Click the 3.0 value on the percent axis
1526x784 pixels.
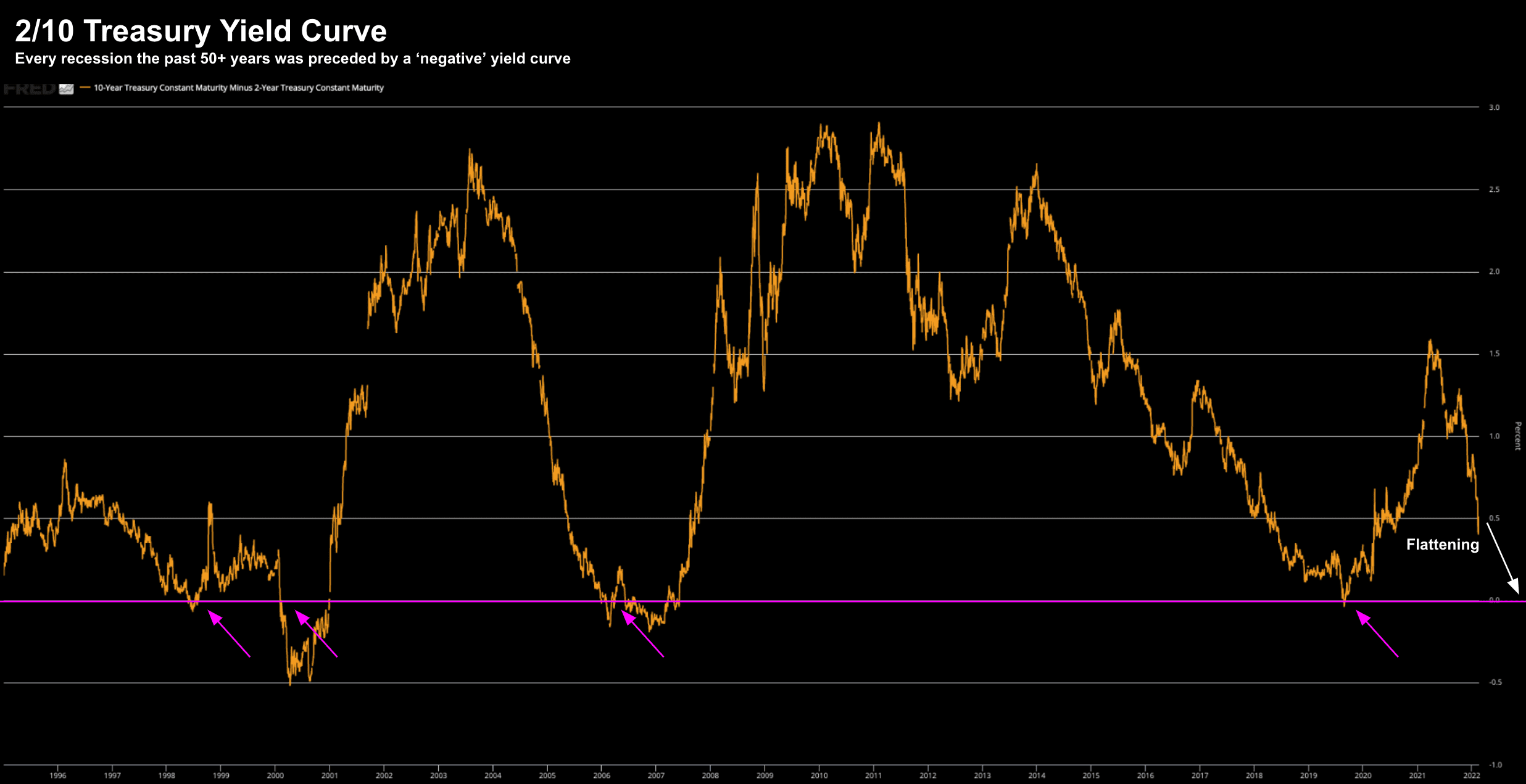tap(1494, 107)
